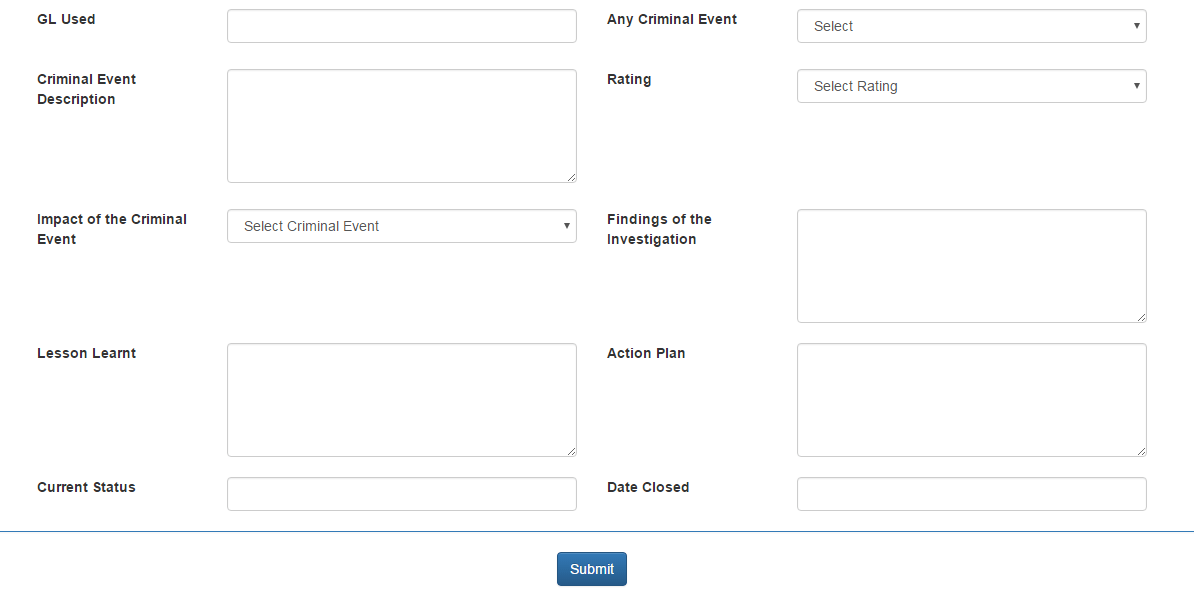Click the Submit button
This screenshot has width=1194, height=590.
(x=591, y=568)
